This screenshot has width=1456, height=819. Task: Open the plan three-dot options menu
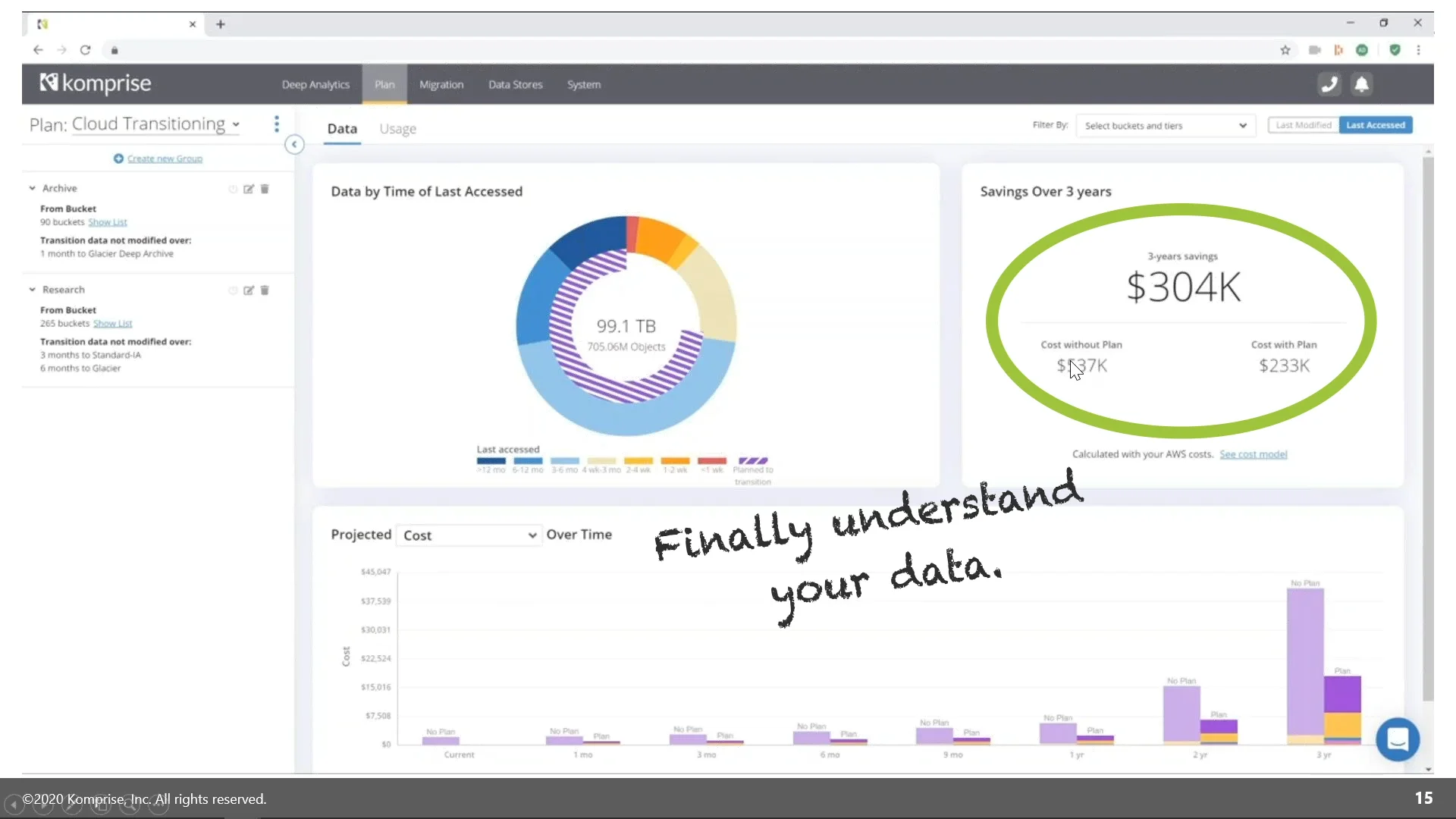pyautogui.click(x=277, y=124)
